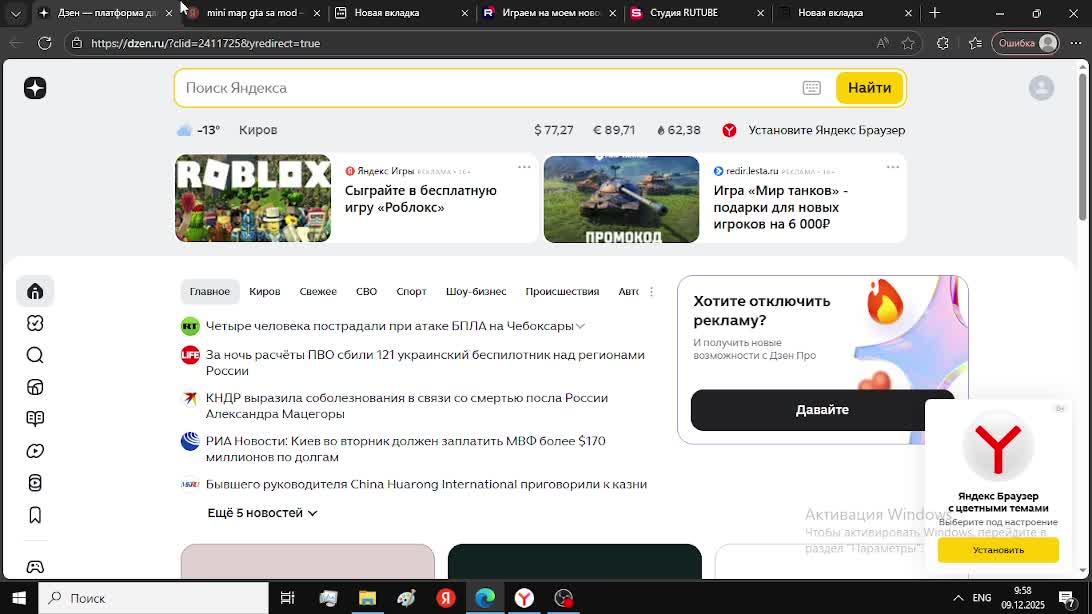Open read aloud icon in address bar
The image size is (1092, 614).
point(882,43)
